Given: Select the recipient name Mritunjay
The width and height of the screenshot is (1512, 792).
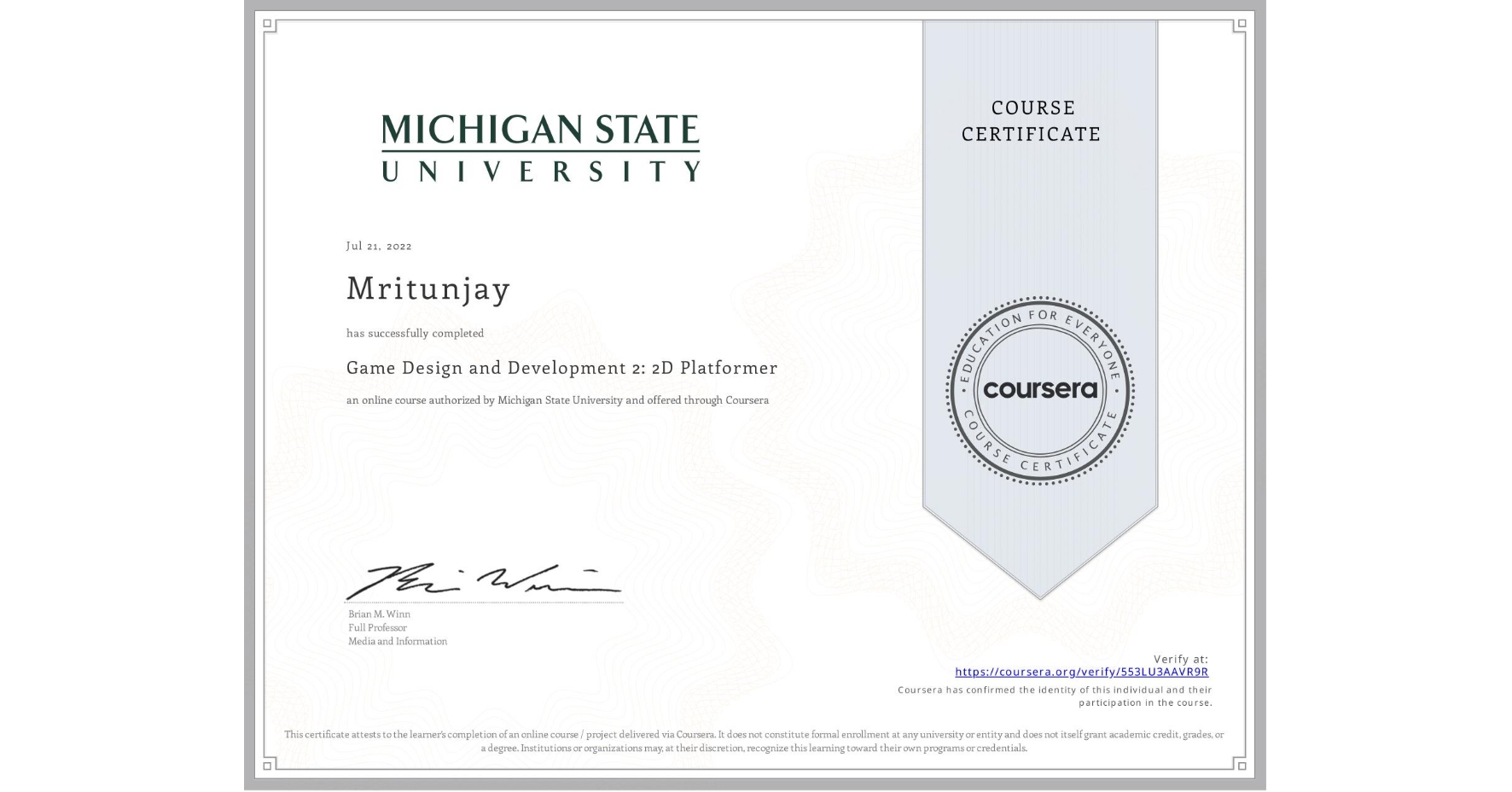Looking at the screenshot, I should pos(427,289).
